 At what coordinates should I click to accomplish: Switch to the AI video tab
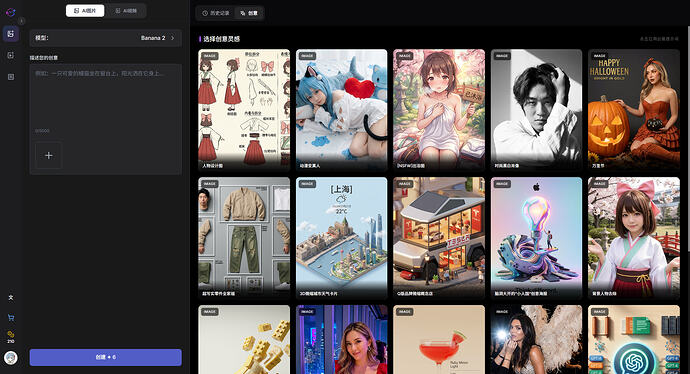126,11
